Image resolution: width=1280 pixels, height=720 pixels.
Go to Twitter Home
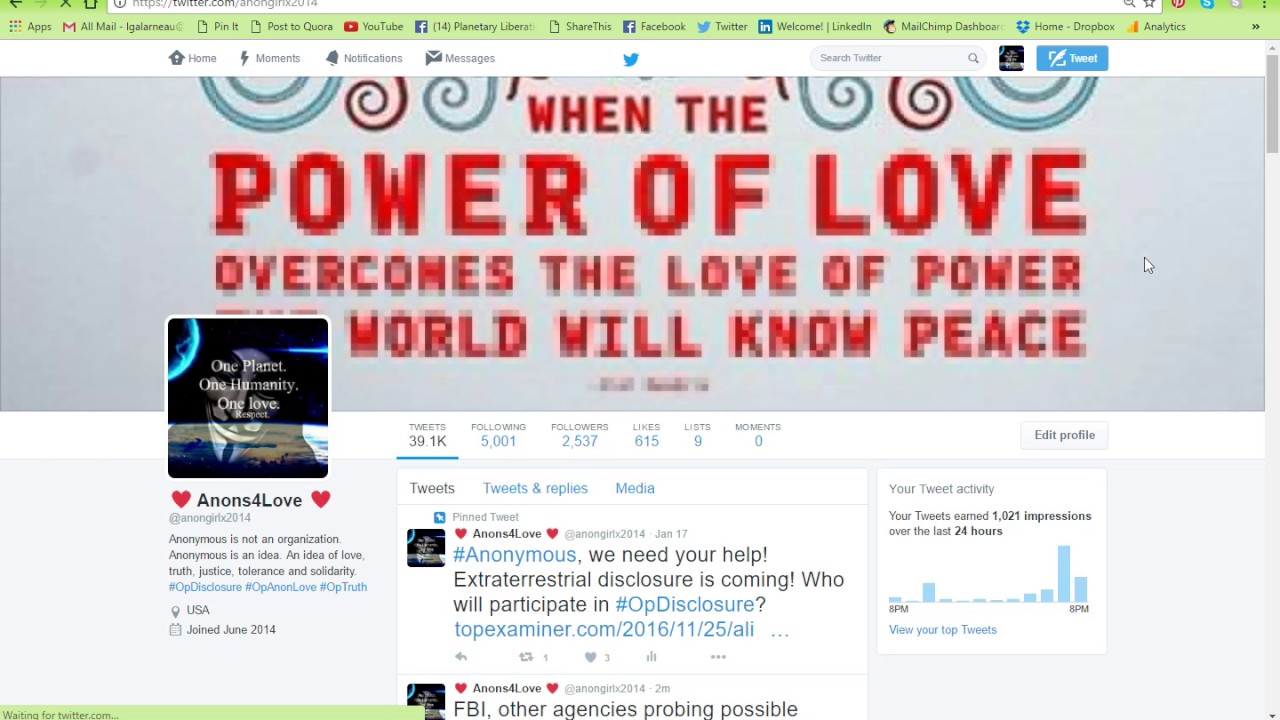click(193, 58)
